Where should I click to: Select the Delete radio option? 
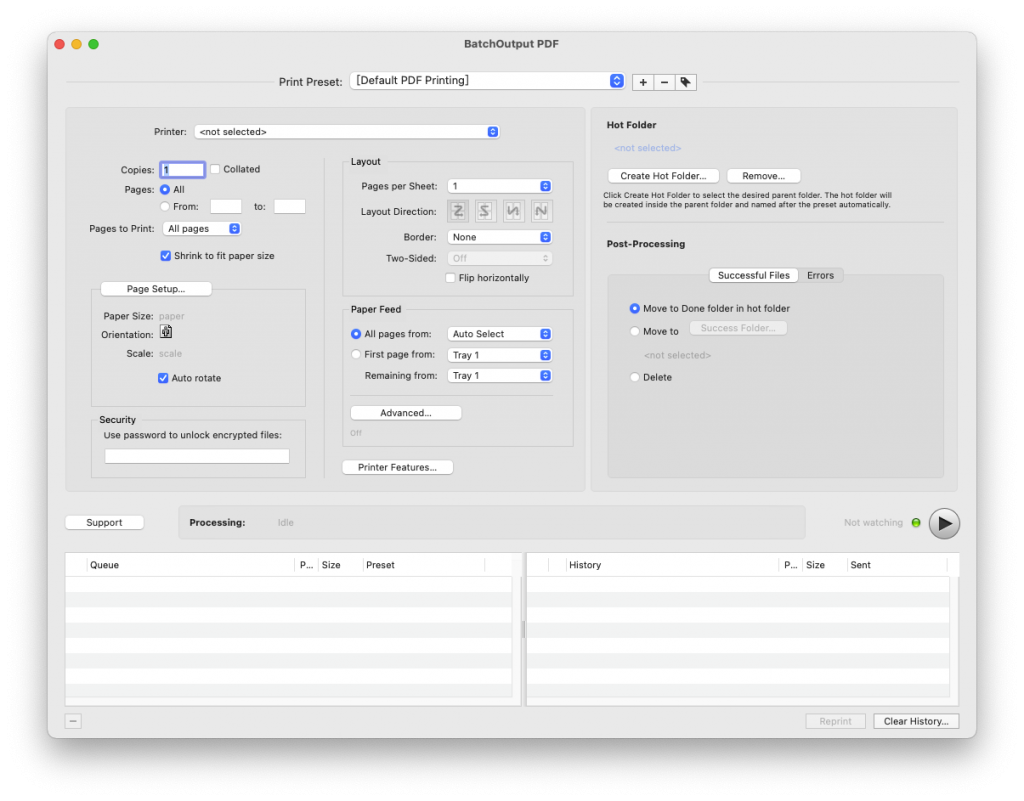pos(635,377)
